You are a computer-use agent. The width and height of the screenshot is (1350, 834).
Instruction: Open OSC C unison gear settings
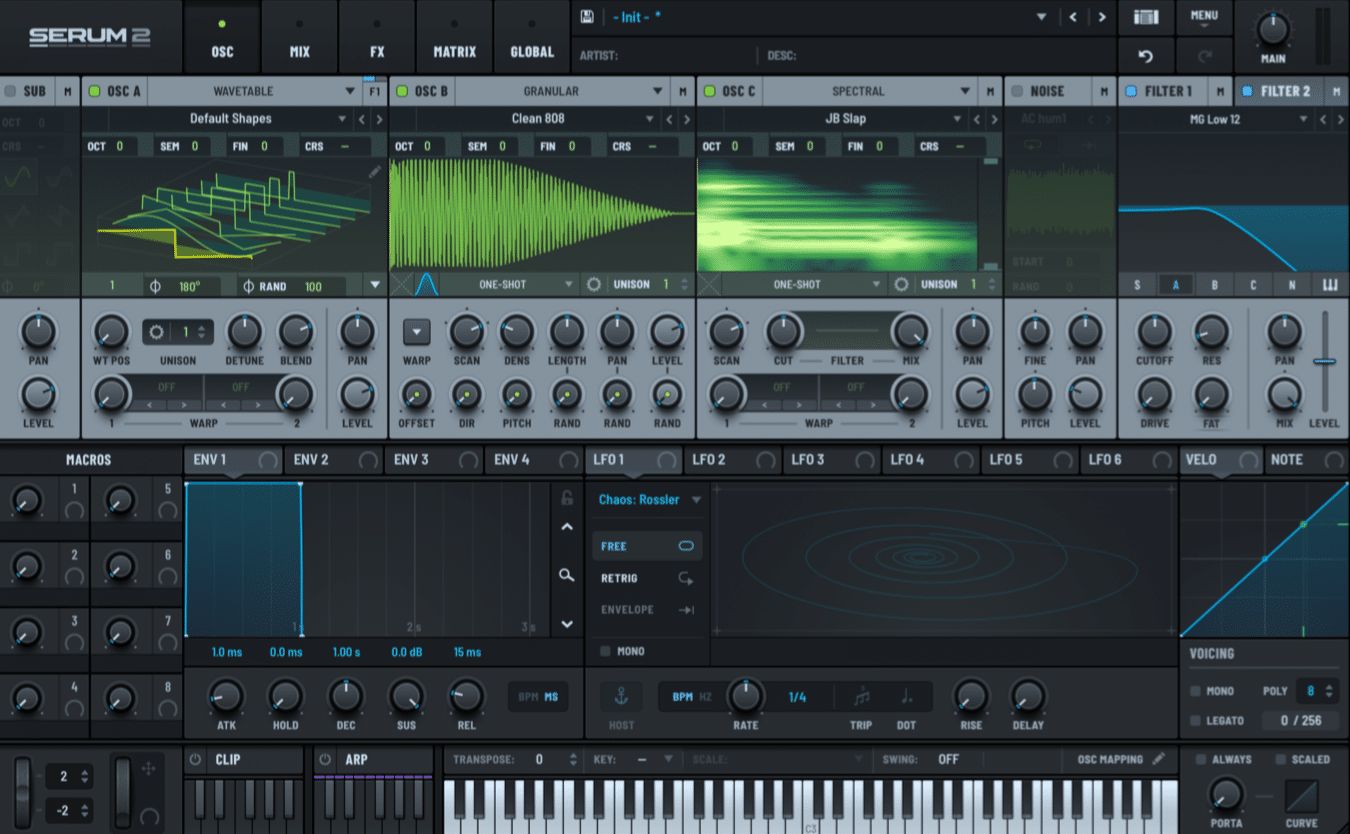[x=901, y=285]
